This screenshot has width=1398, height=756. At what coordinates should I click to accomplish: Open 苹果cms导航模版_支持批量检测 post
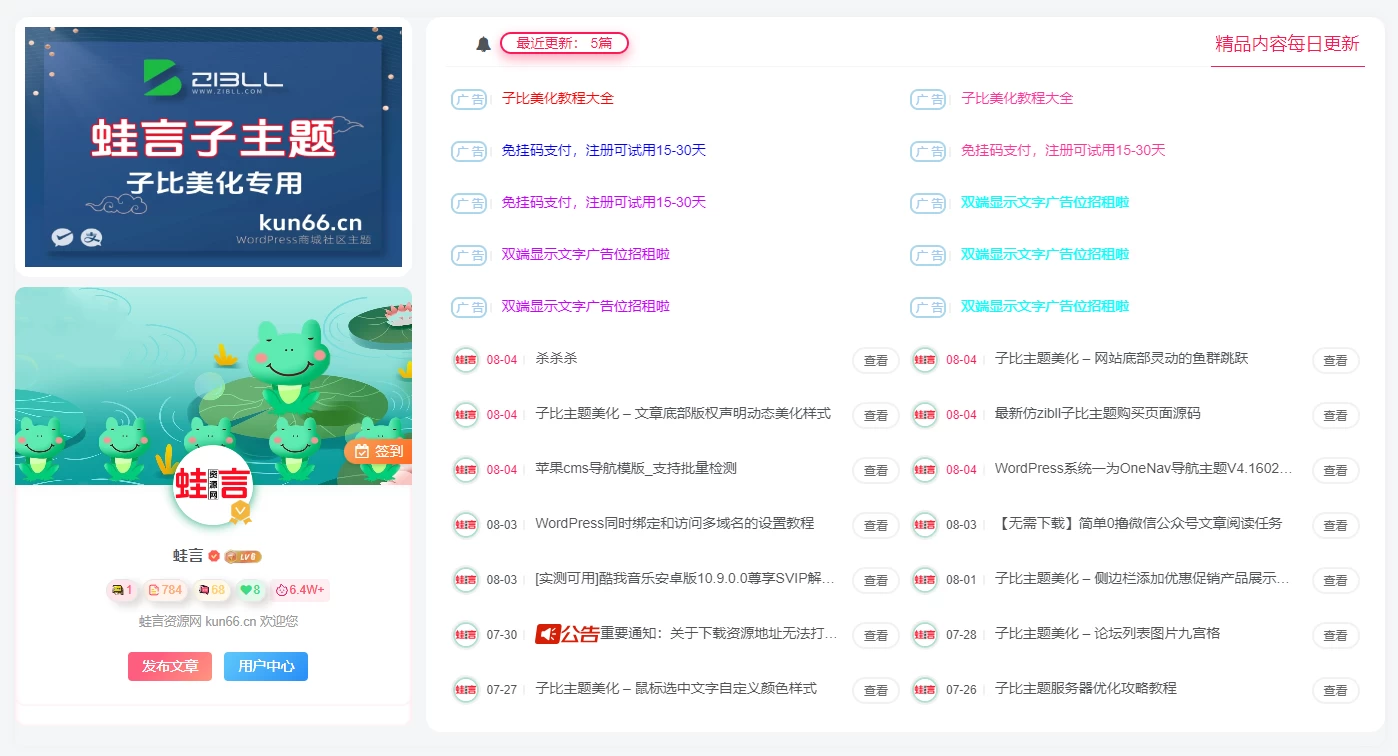click(x=636, y=468)
